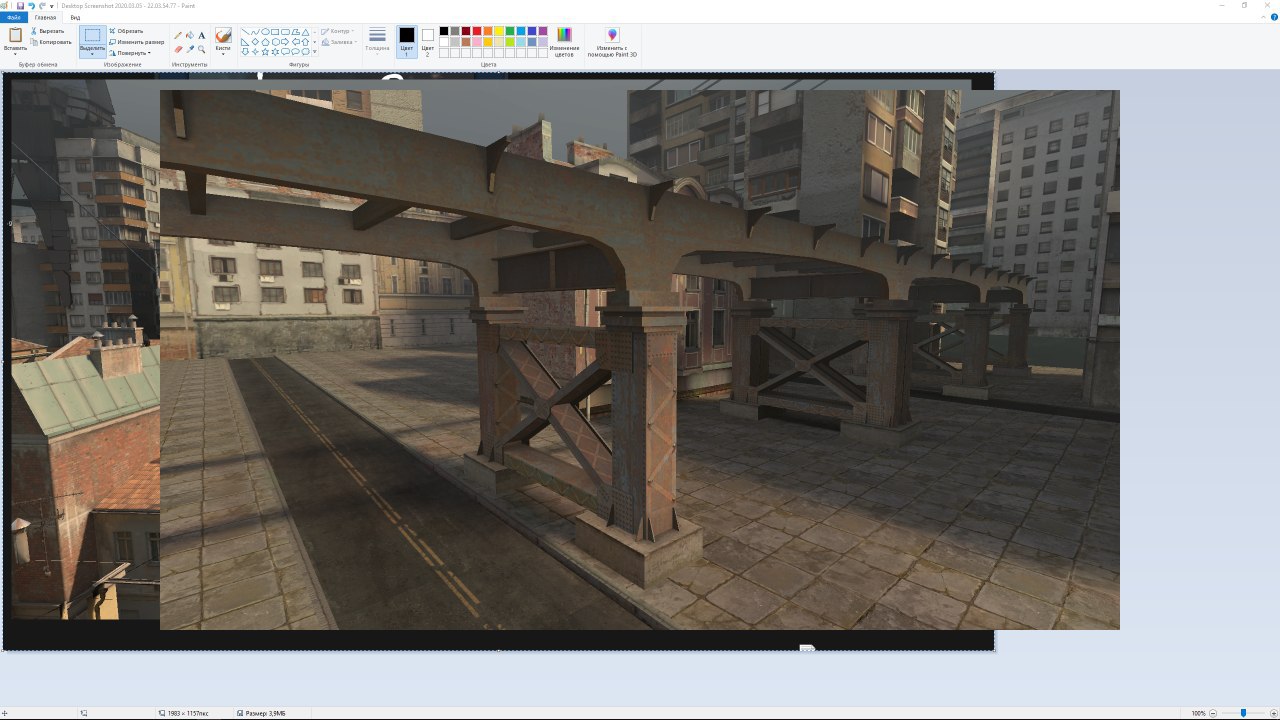Open the Заливка (Fill) dropdown

(338, 42)
